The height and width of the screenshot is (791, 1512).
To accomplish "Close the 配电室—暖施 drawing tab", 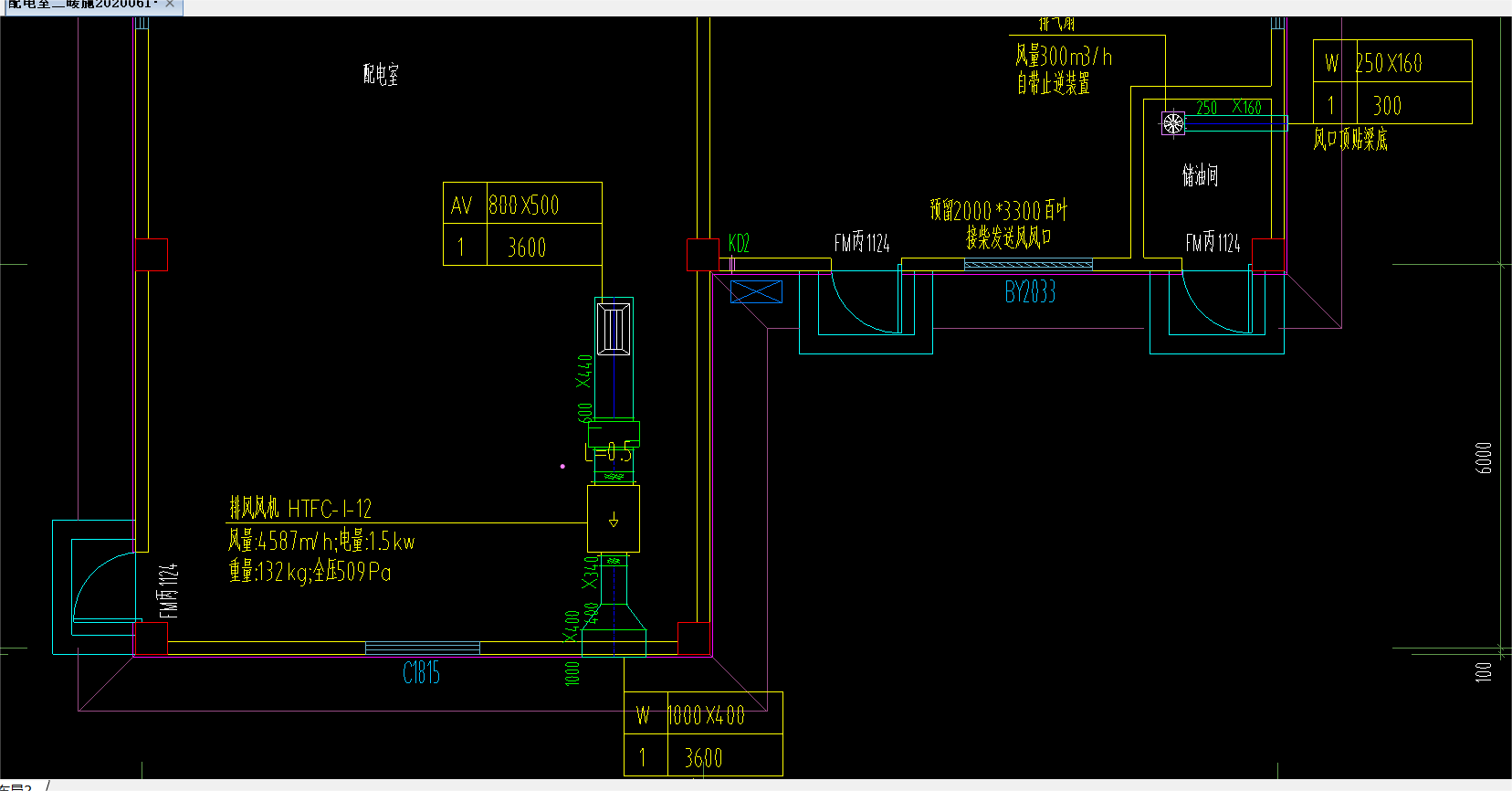I will 170,4.
